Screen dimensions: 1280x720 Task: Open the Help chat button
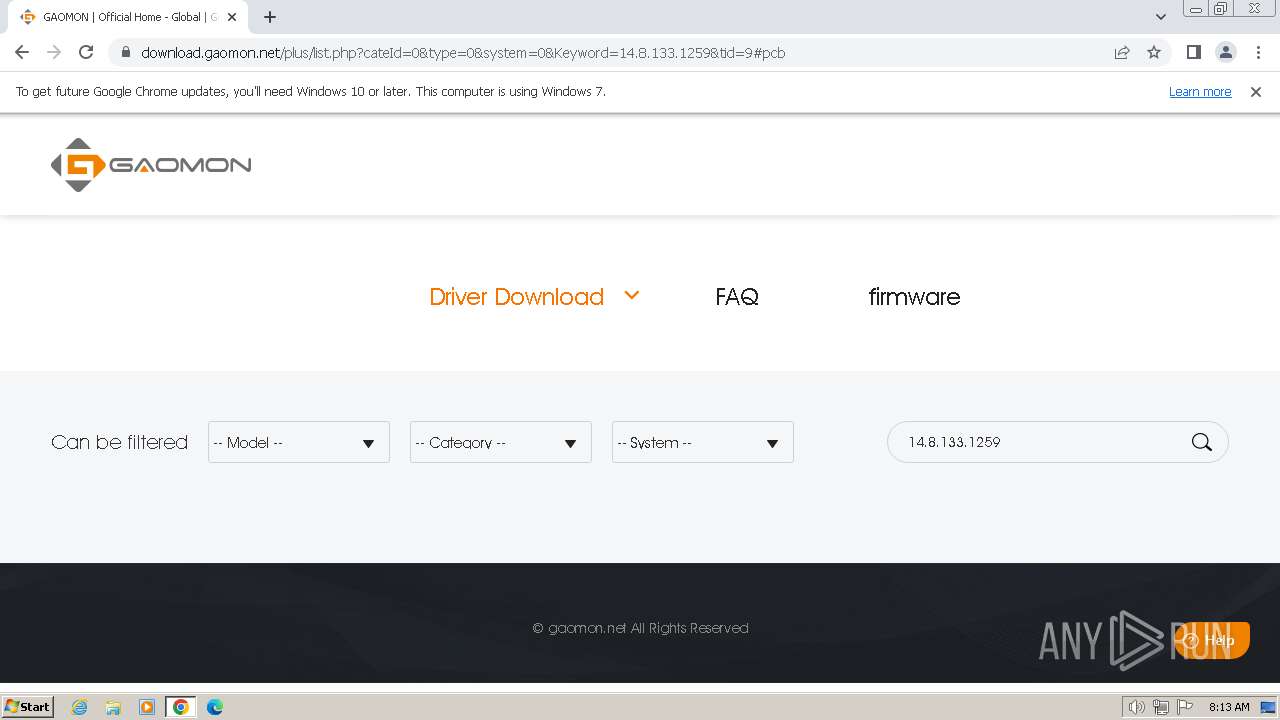coord(1211,640)
